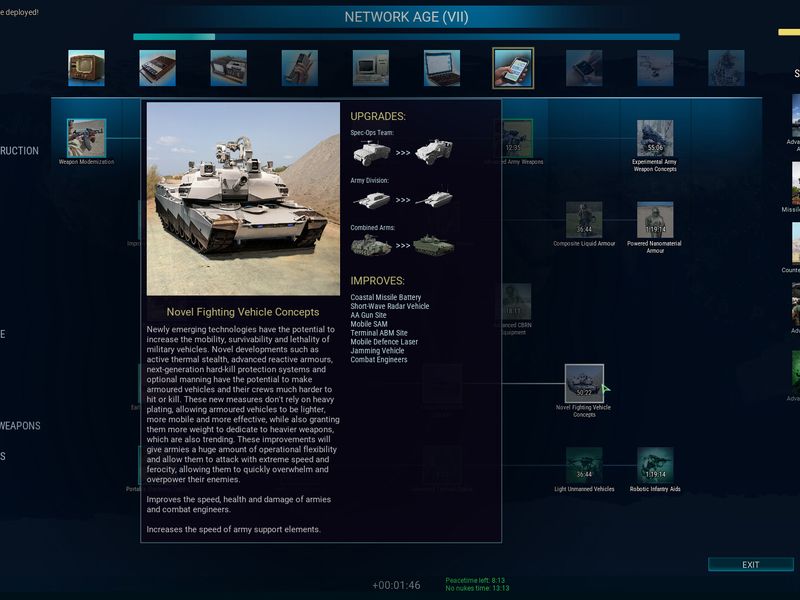Image resolution: width=800 pixels, height=600 pixels.
Task: Click the Novel Fighting Vehicle Concepts title
Action: (x=243, y=312)
